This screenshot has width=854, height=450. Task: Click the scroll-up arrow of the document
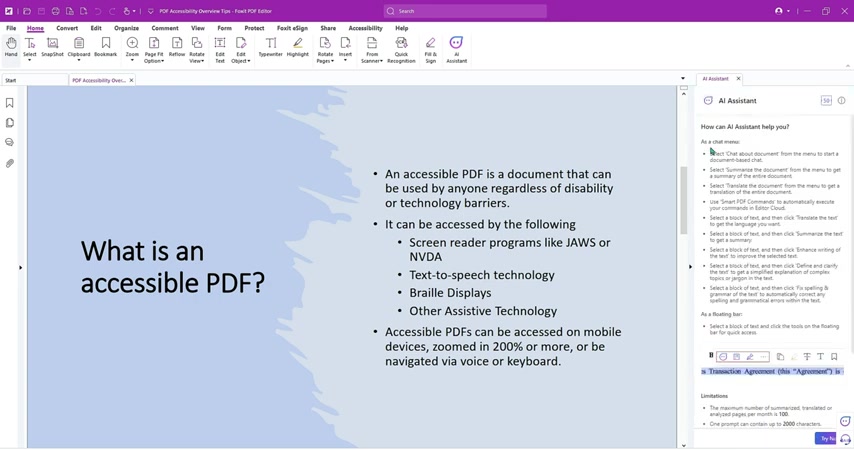pos(684,94)
